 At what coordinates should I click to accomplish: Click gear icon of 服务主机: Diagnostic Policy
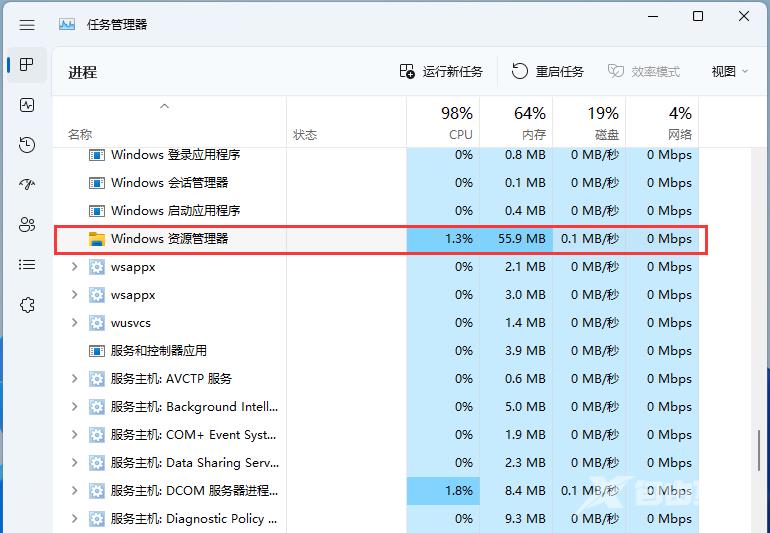(97, 519)
